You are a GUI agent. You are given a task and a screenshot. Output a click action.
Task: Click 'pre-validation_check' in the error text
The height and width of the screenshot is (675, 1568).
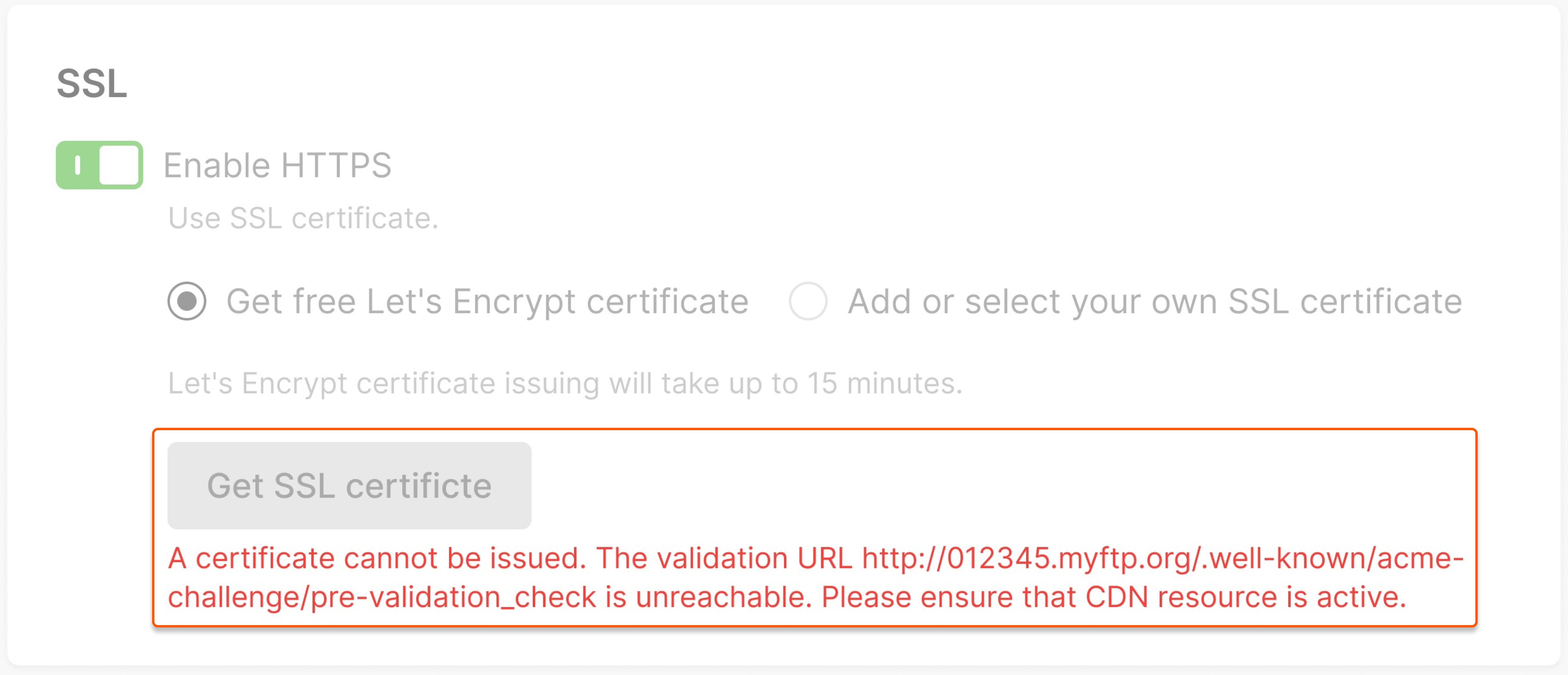tap(453, 597)
